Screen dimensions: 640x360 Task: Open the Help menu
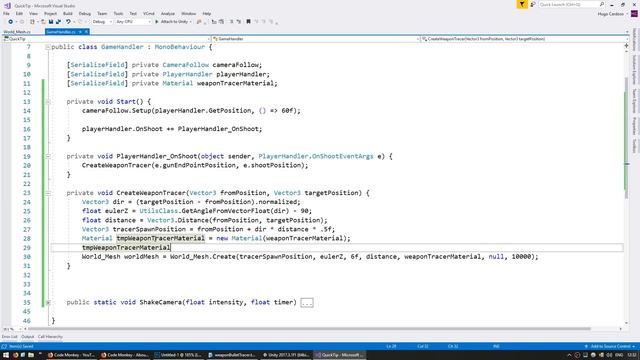pos(207,13)
